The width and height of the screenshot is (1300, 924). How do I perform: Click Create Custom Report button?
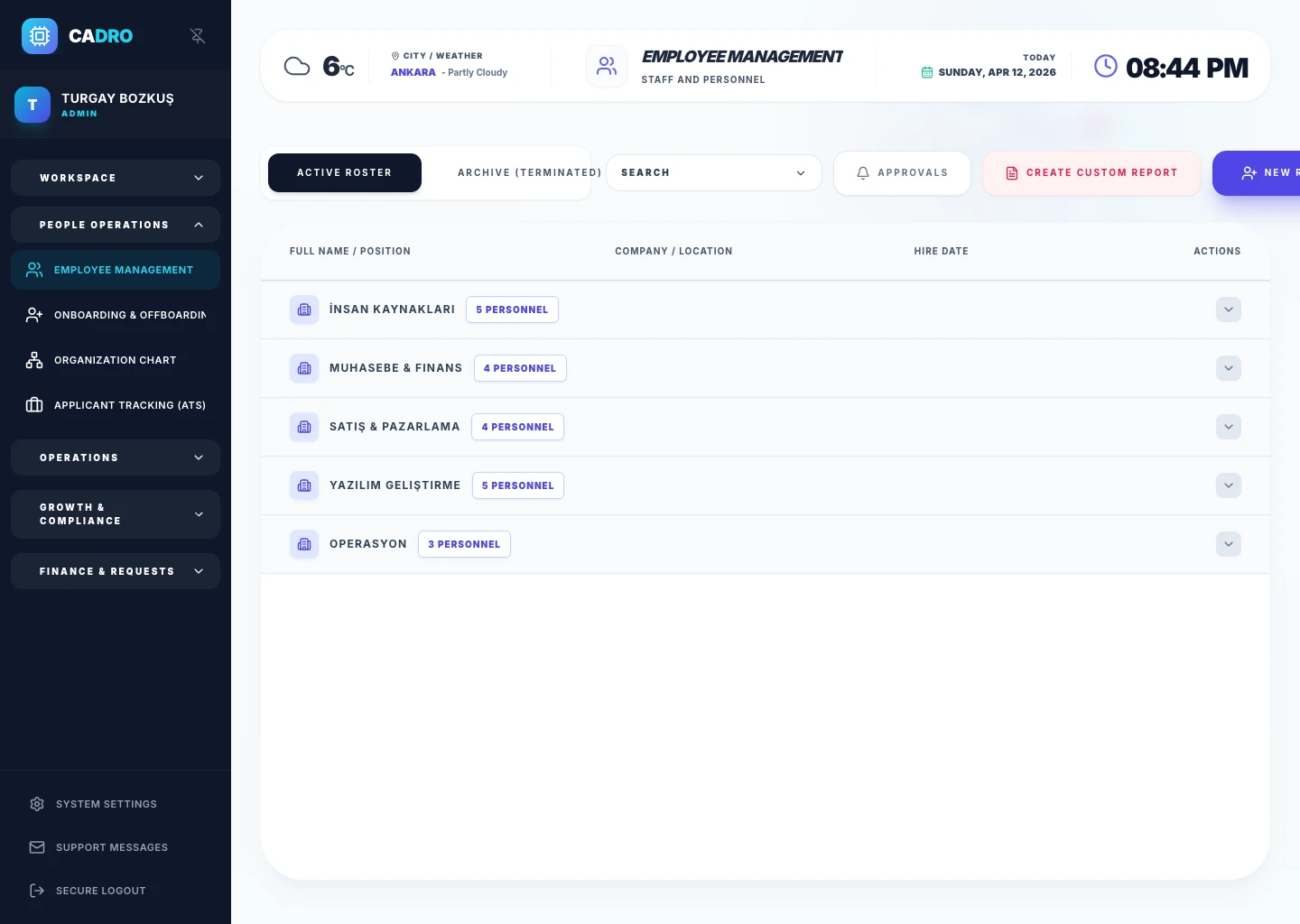click(1091, 172)
